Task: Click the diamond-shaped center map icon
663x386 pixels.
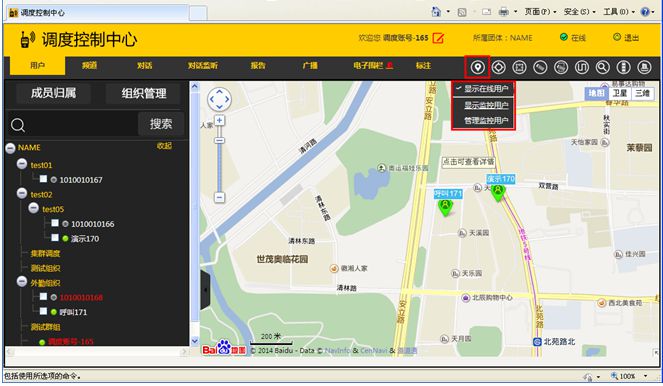Action: pyautogui.click(x=499, y=67)
